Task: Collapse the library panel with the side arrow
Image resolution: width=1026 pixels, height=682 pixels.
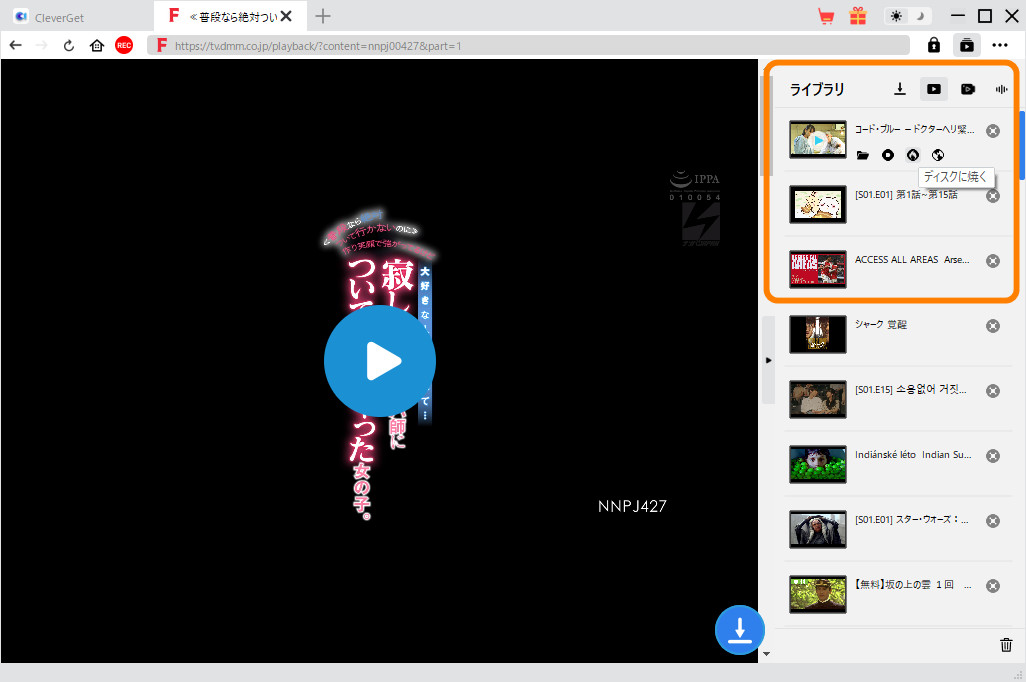Action: (x=768, y=360)
